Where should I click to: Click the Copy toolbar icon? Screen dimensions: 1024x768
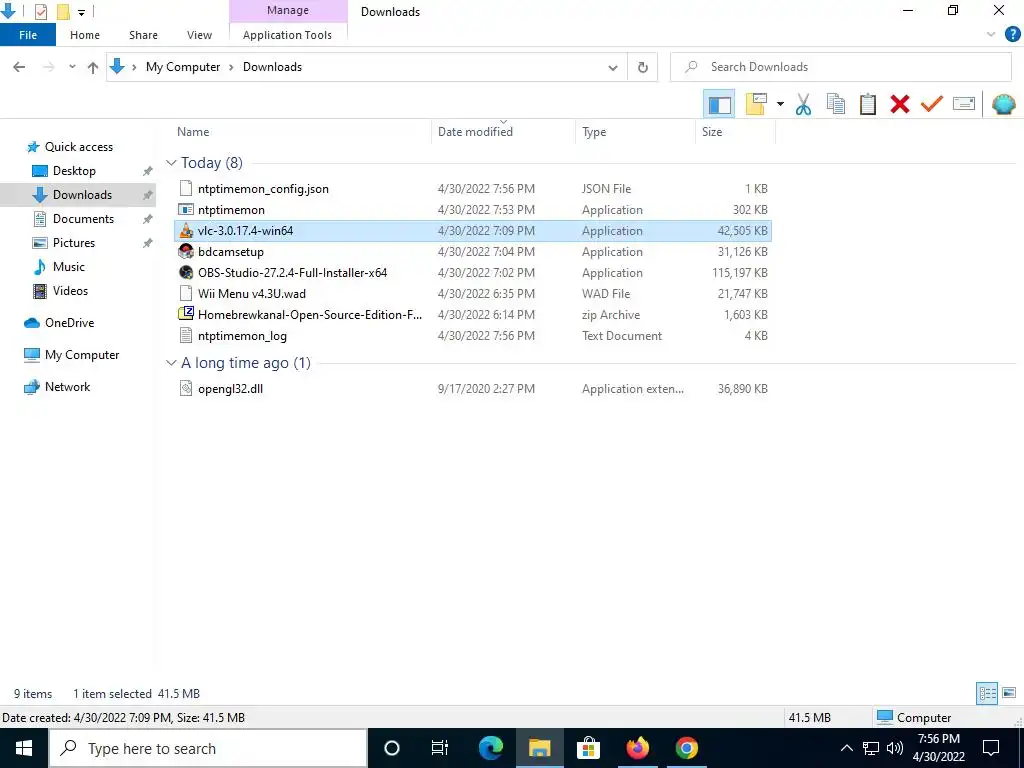(835, 104)
